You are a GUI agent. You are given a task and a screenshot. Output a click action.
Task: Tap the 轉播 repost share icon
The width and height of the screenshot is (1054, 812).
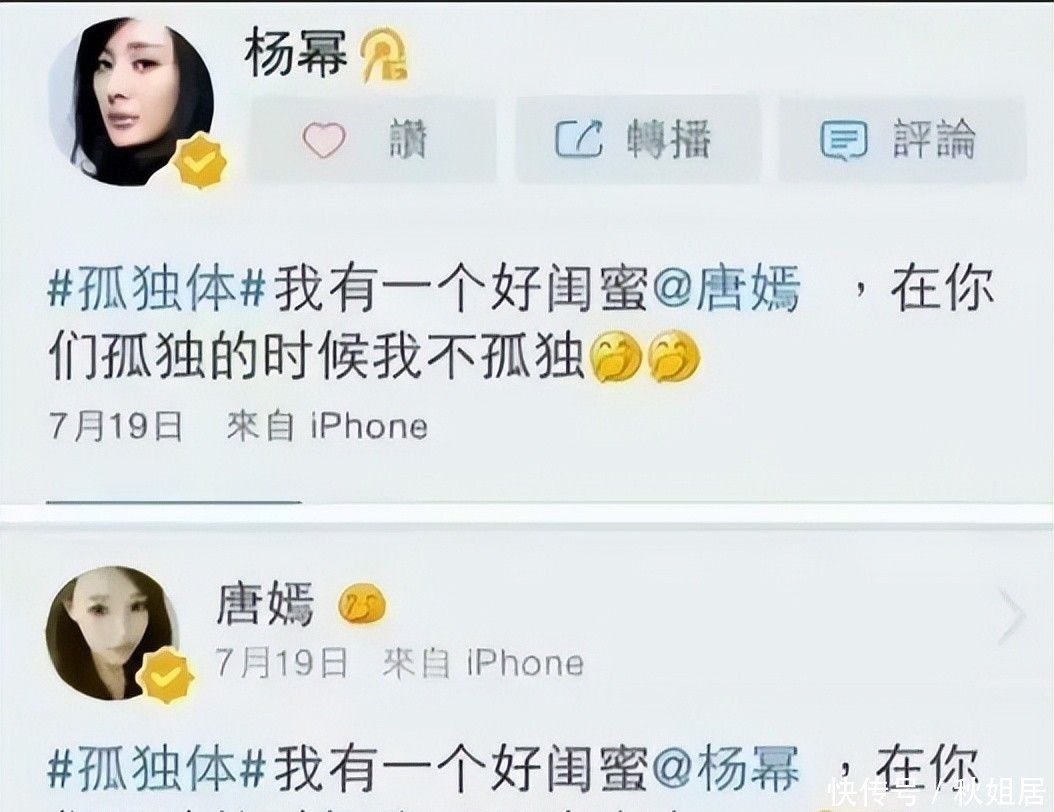pyautogui.click(x=579, y=138)
